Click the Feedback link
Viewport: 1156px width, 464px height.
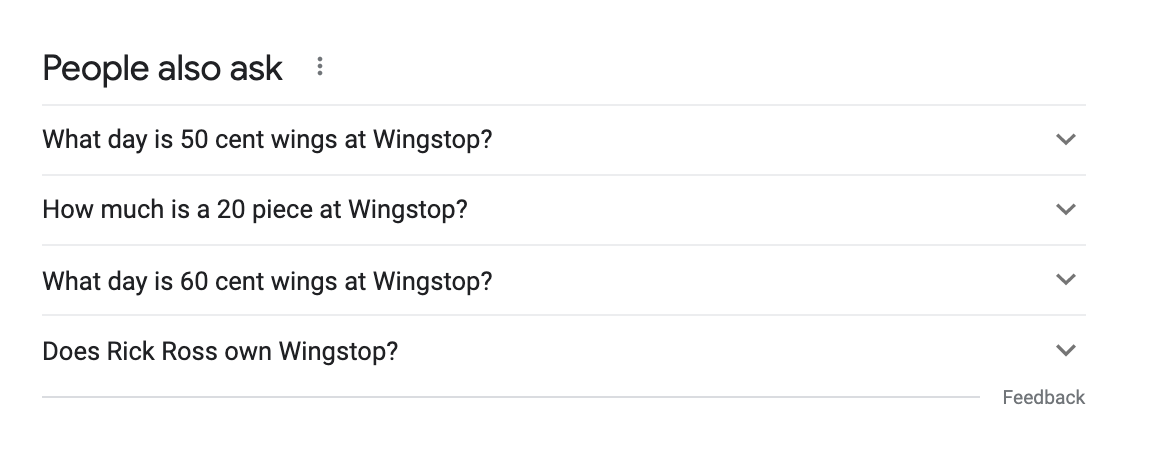(x=1043, y=398)
